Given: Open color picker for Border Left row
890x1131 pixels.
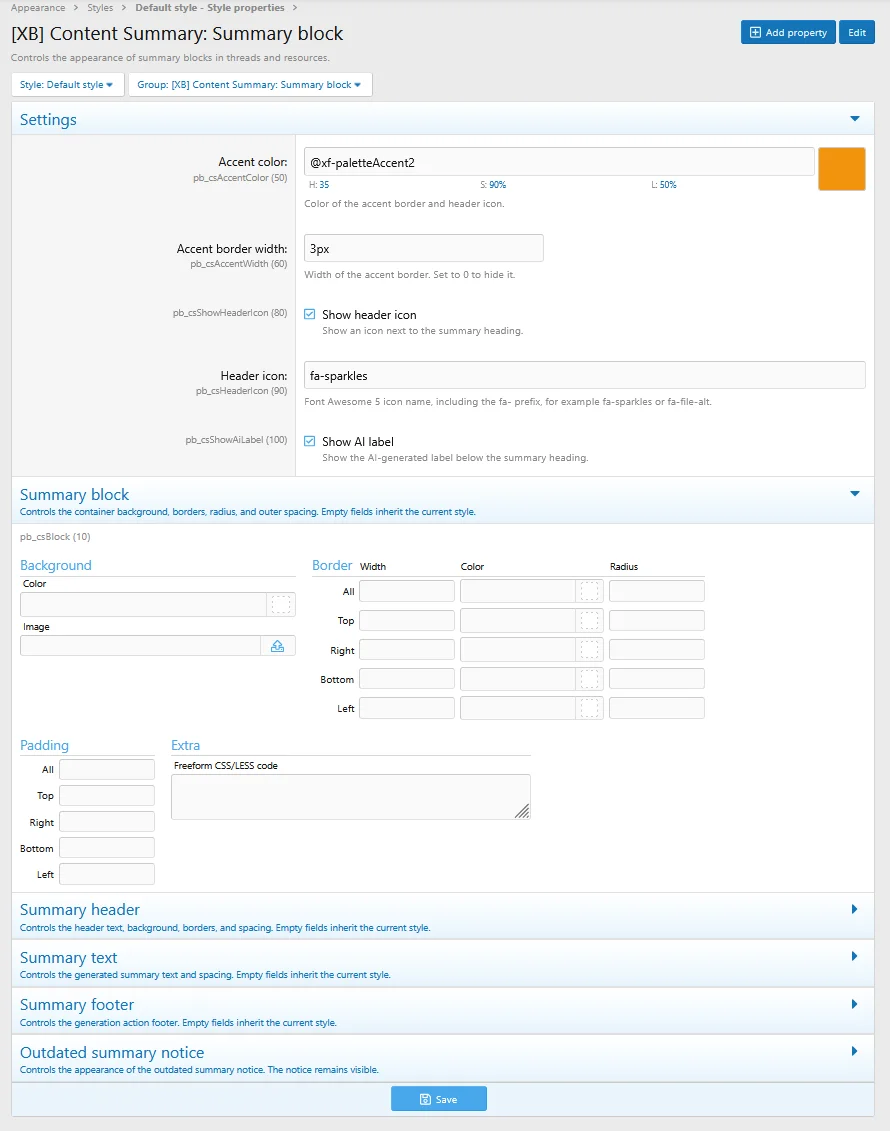Looking at the screenshot, I should 589,708.
